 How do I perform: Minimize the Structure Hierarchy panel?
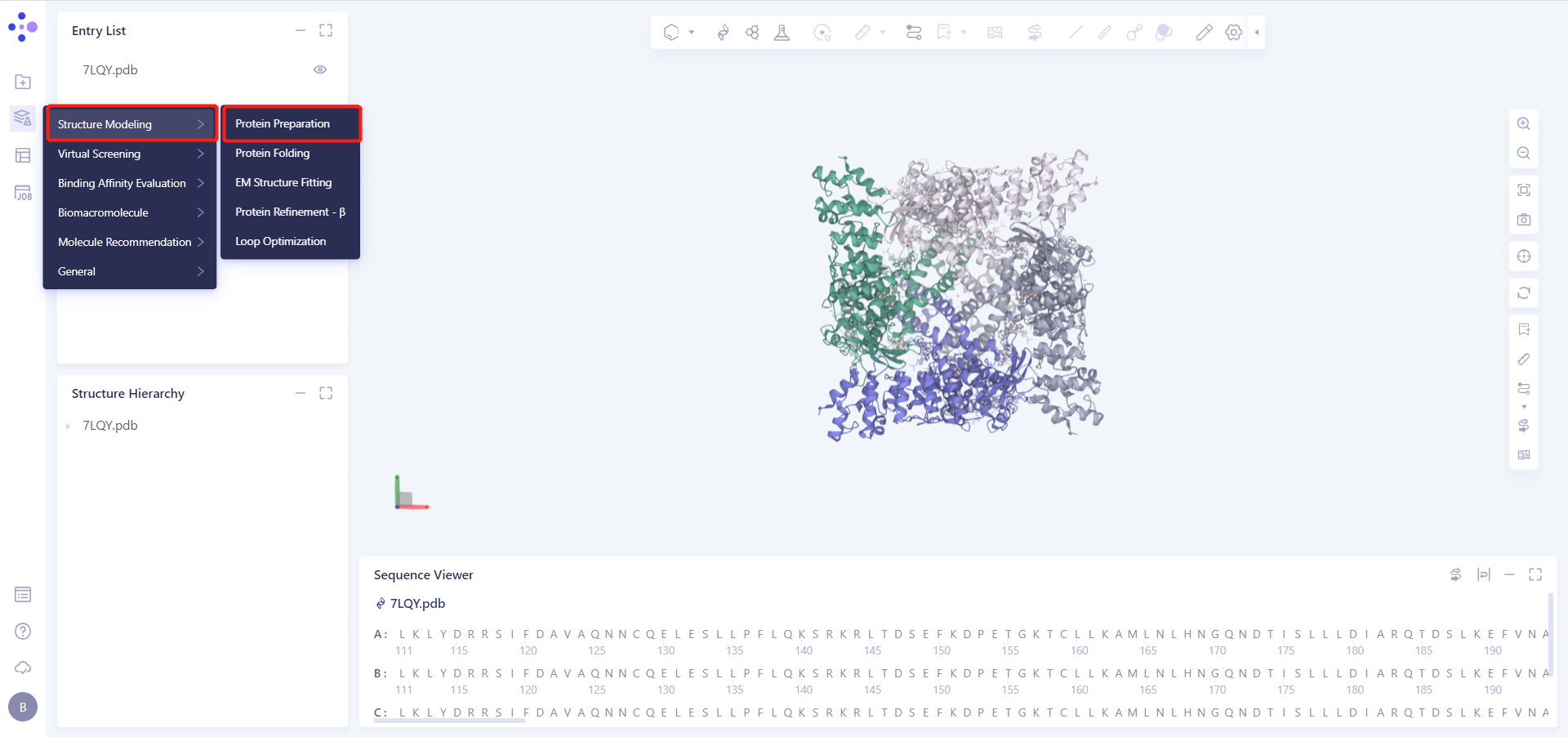[301, 393]
